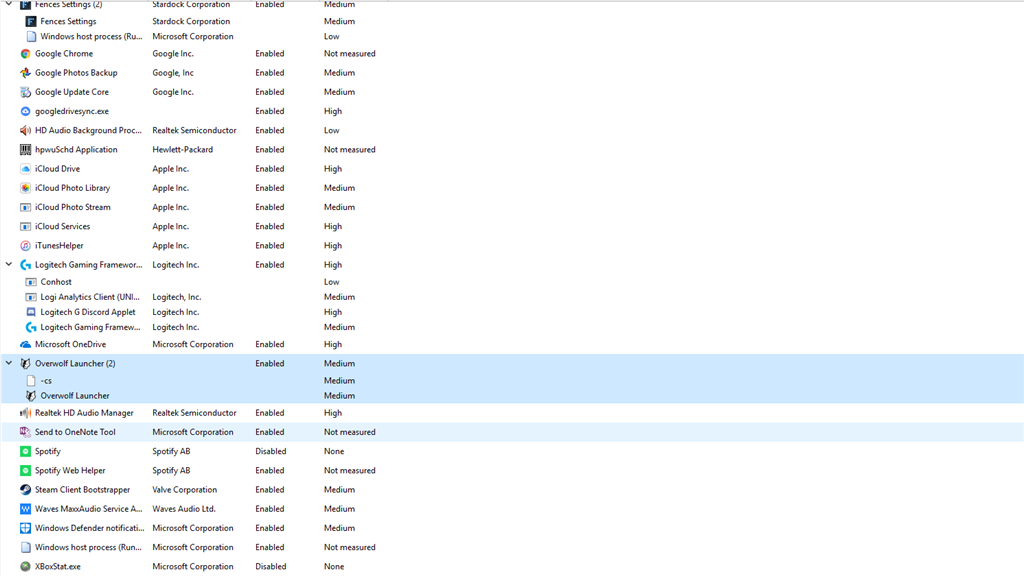Click the hpwuSchd Application icon
The height and width of the screenshot is (576, 1024).
[25, 150]
